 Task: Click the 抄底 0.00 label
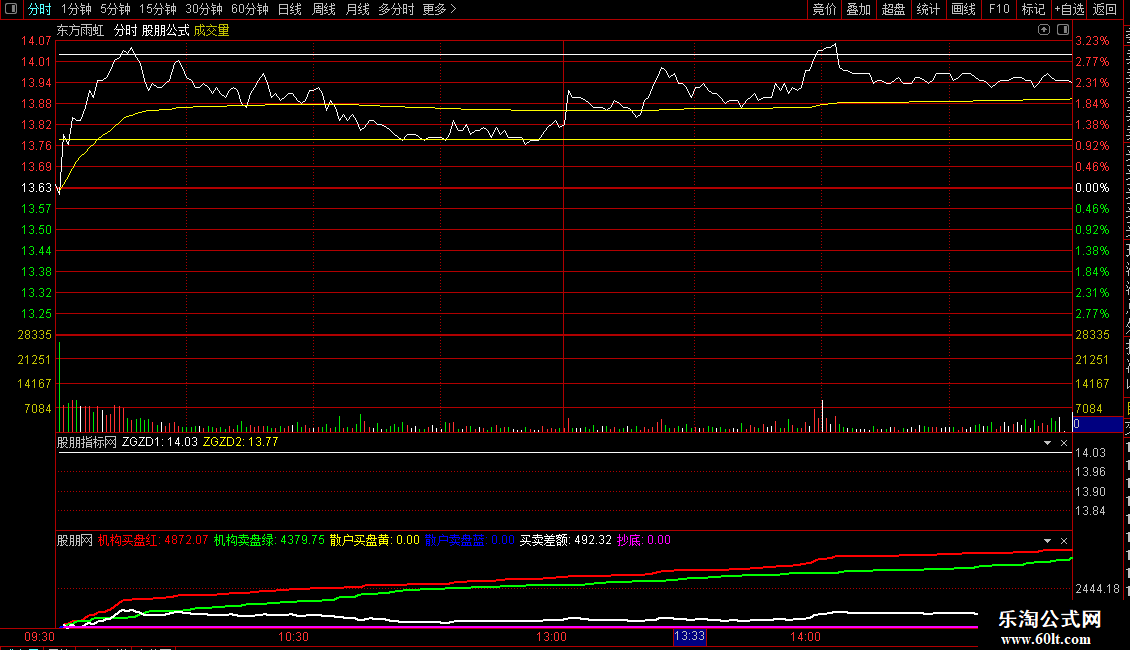[644, 540]
